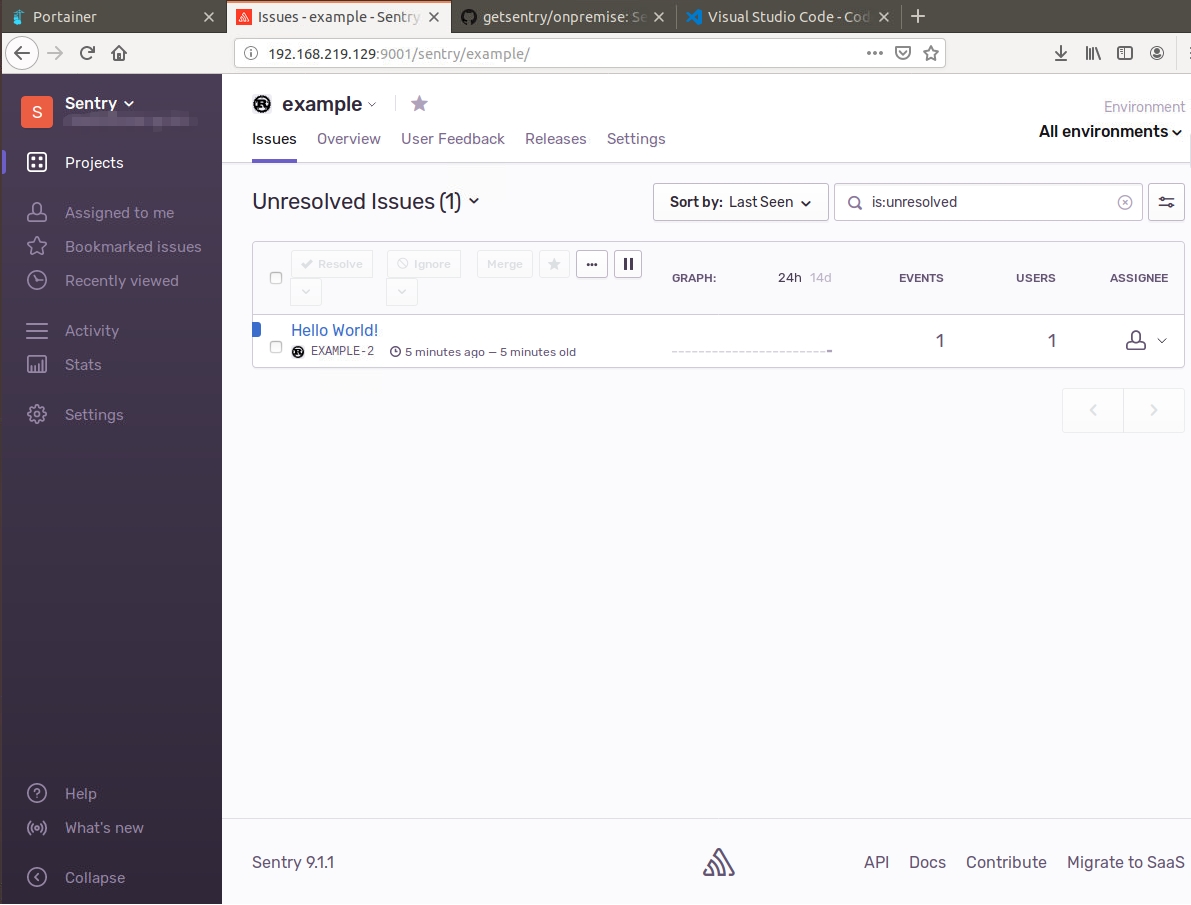Open Releases tab
This screenshot has height=905, width=1191.
[x=555, y=139]
